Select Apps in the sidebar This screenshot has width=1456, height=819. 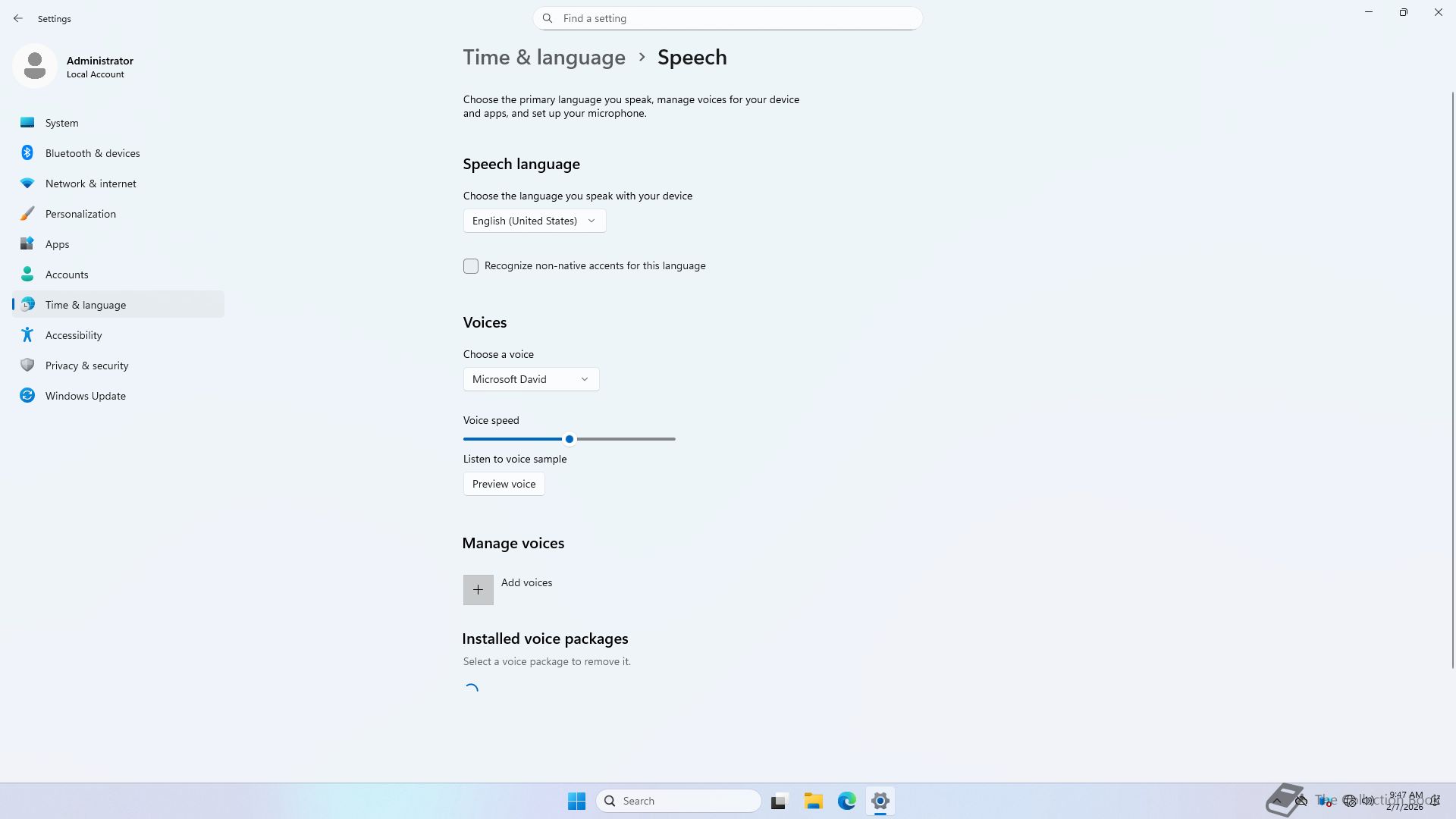pyautogui.click(x=57, y=244)
